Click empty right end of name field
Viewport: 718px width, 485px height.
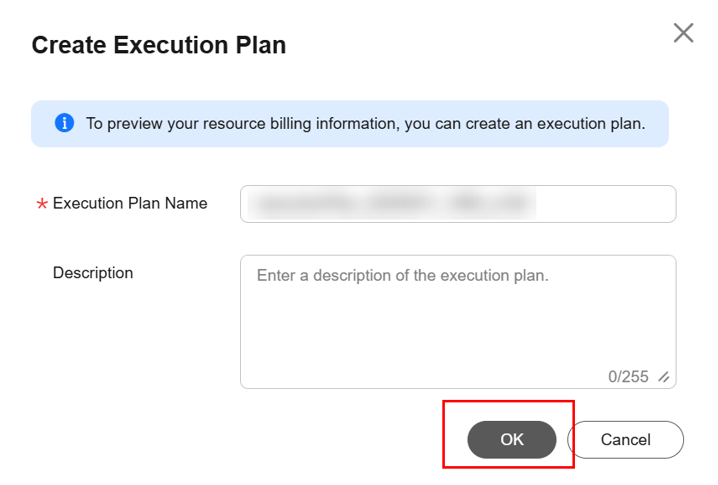tap(610, 204)
